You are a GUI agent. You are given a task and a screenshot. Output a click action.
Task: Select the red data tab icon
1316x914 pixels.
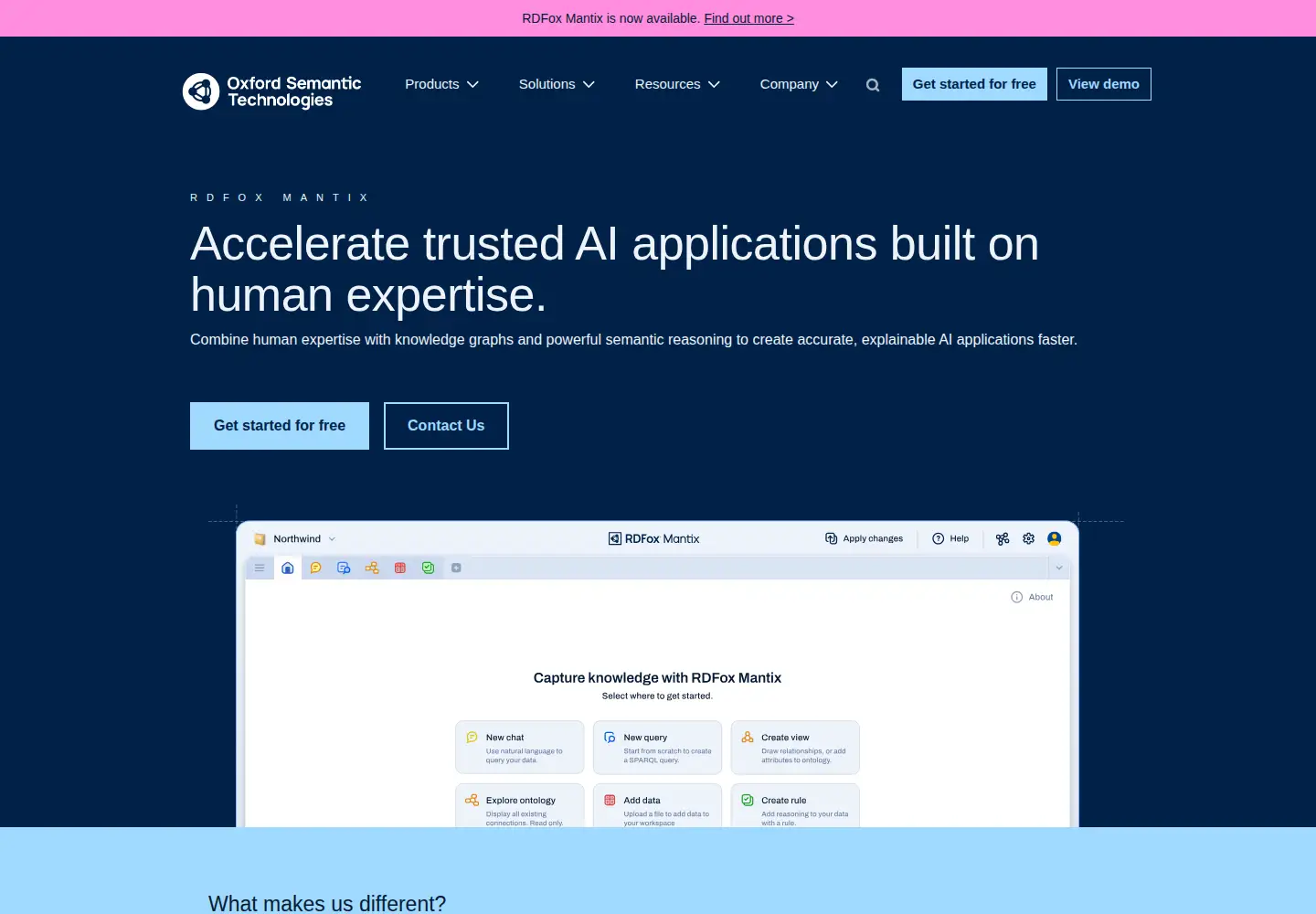400,568
